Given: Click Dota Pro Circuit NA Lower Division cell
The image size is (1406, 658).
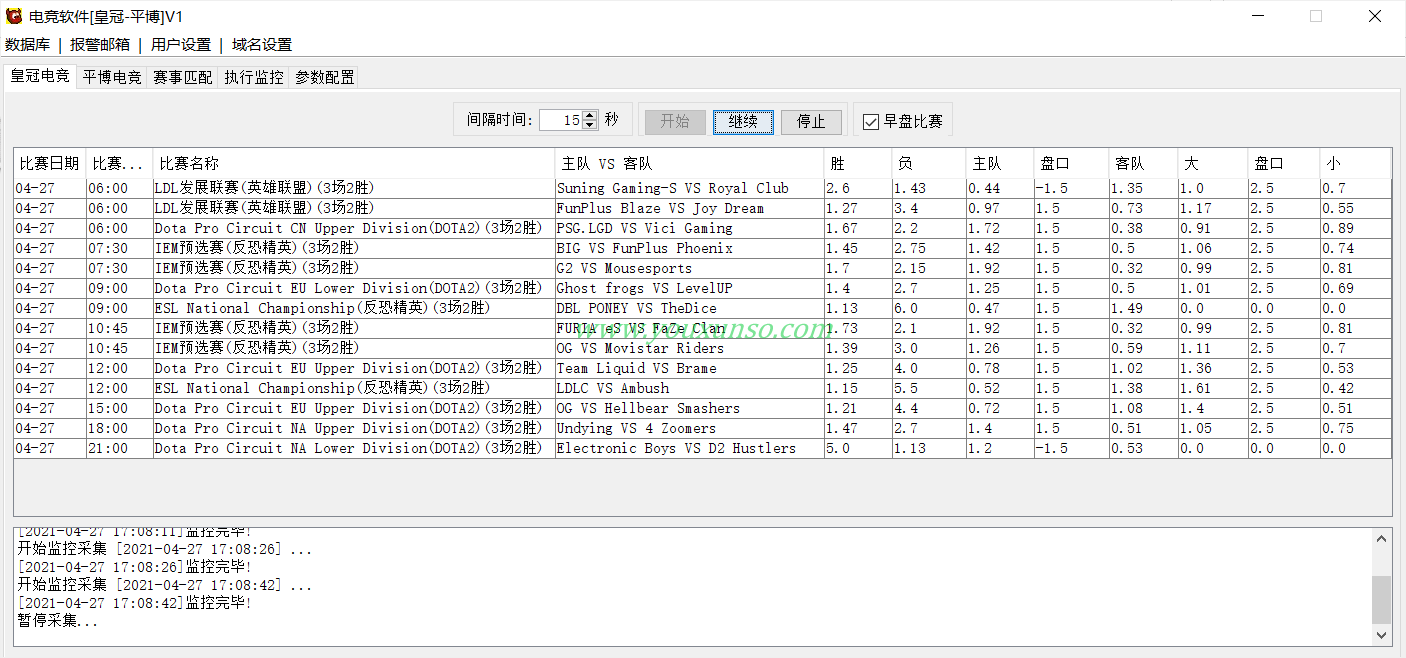Looking at the screenshot, I should [354, 448].
